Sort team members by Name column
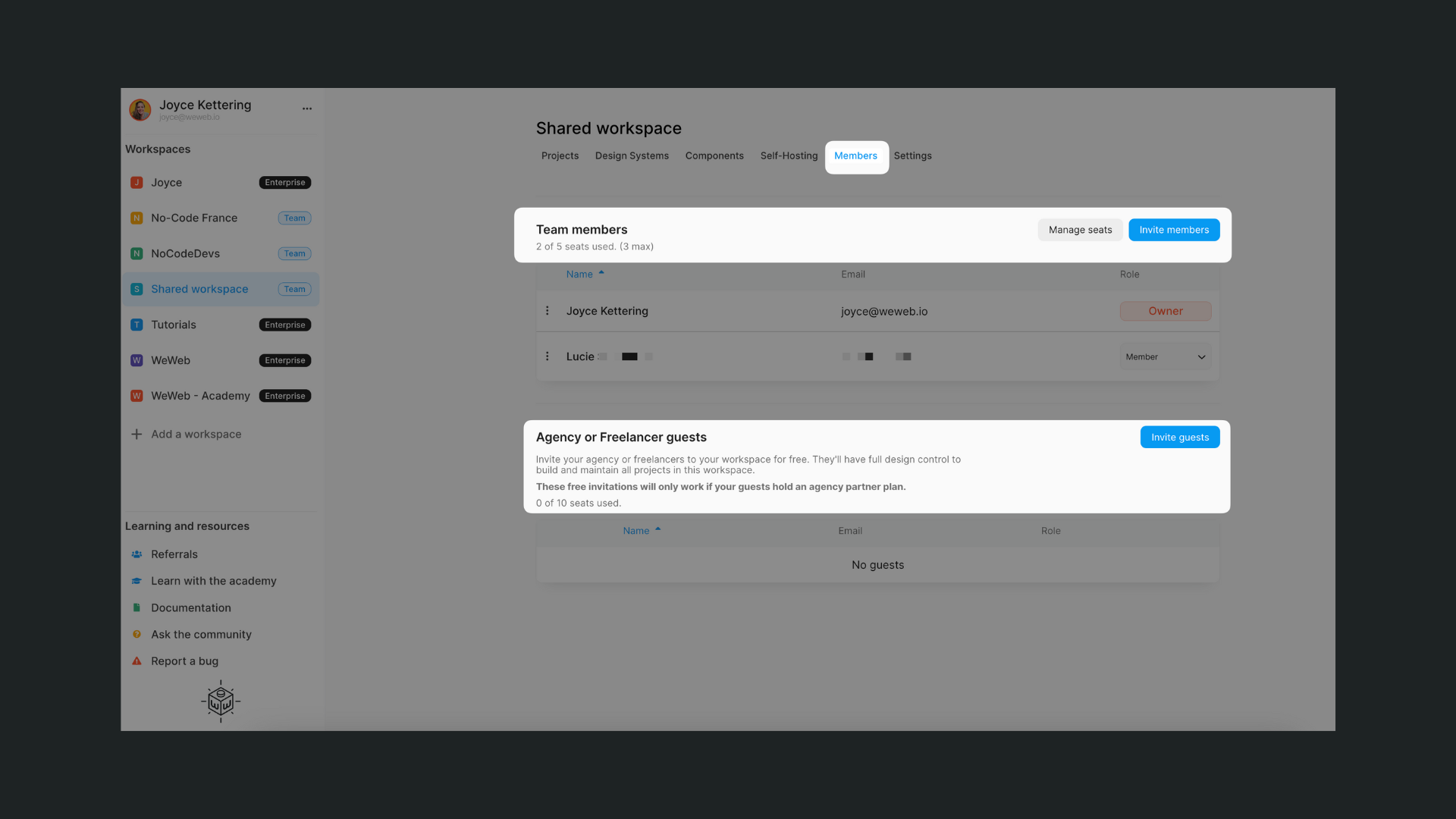 pos(579,275)
